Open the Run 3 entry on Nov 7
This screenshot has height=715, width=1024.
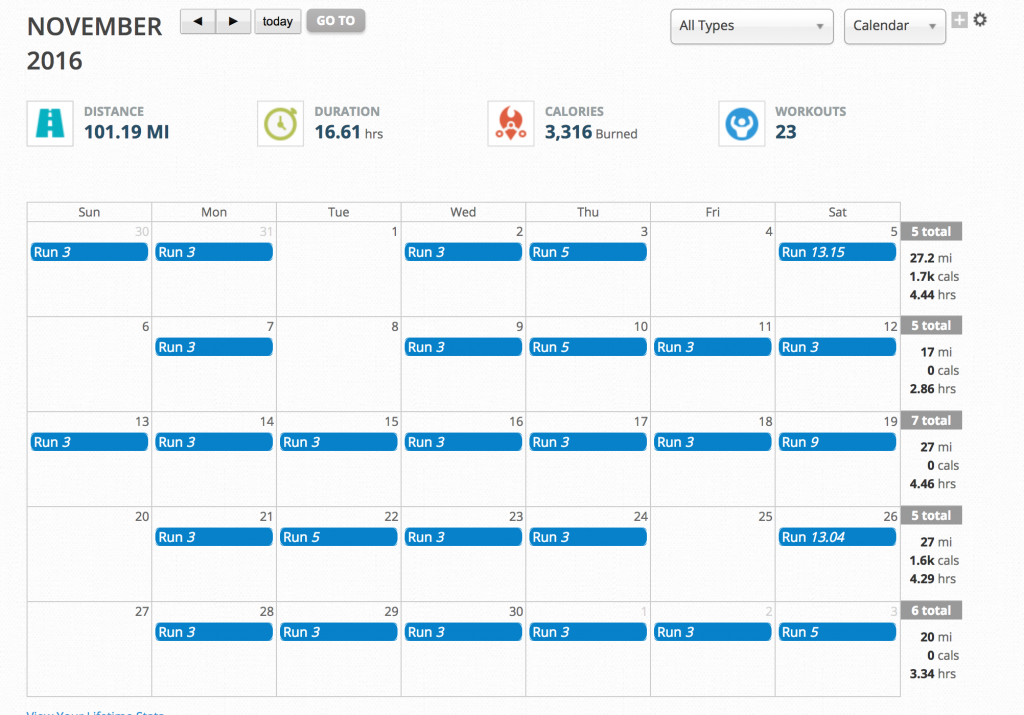click(x=214, y=347)
